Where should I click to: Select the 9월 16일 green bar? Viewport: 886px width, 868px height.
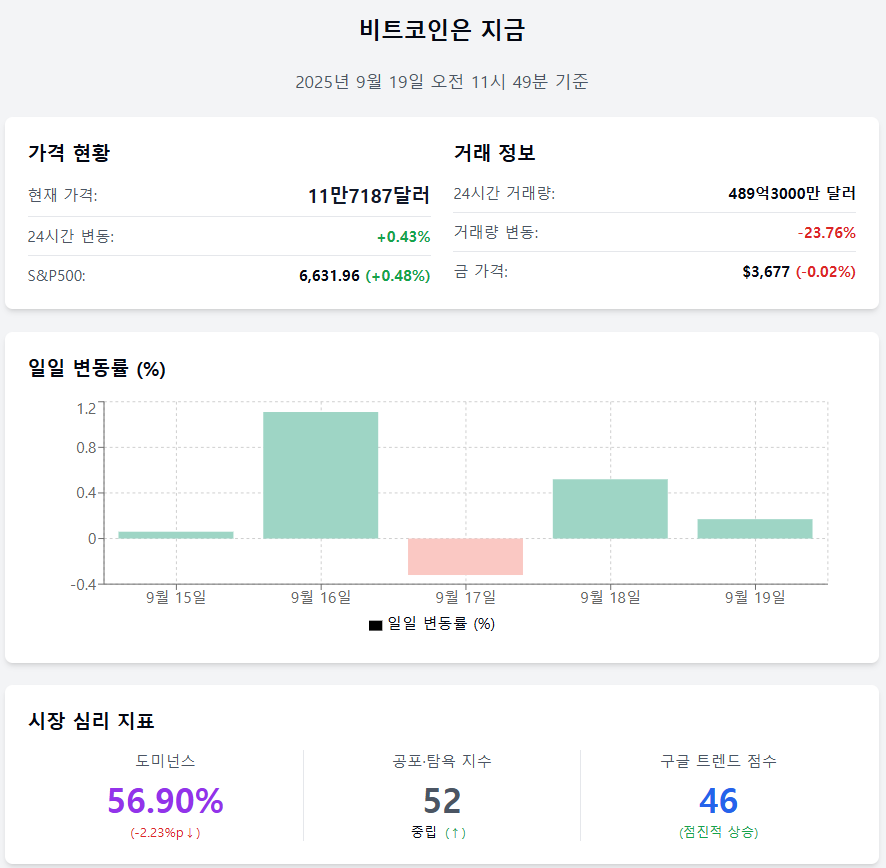tap(320, 475)
